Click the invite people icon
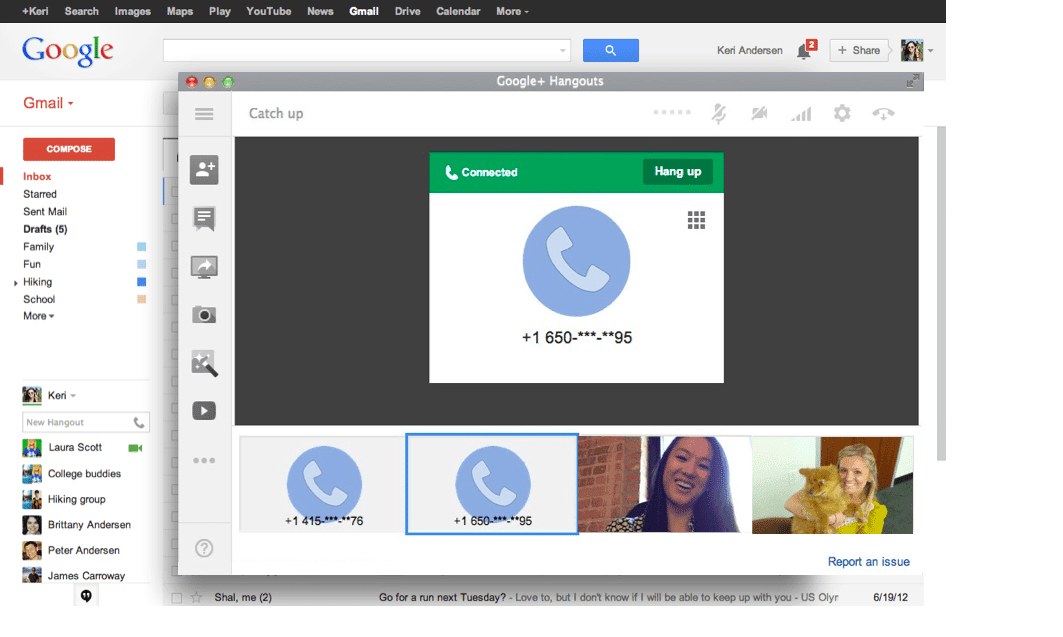 click(x=204, y=169)
